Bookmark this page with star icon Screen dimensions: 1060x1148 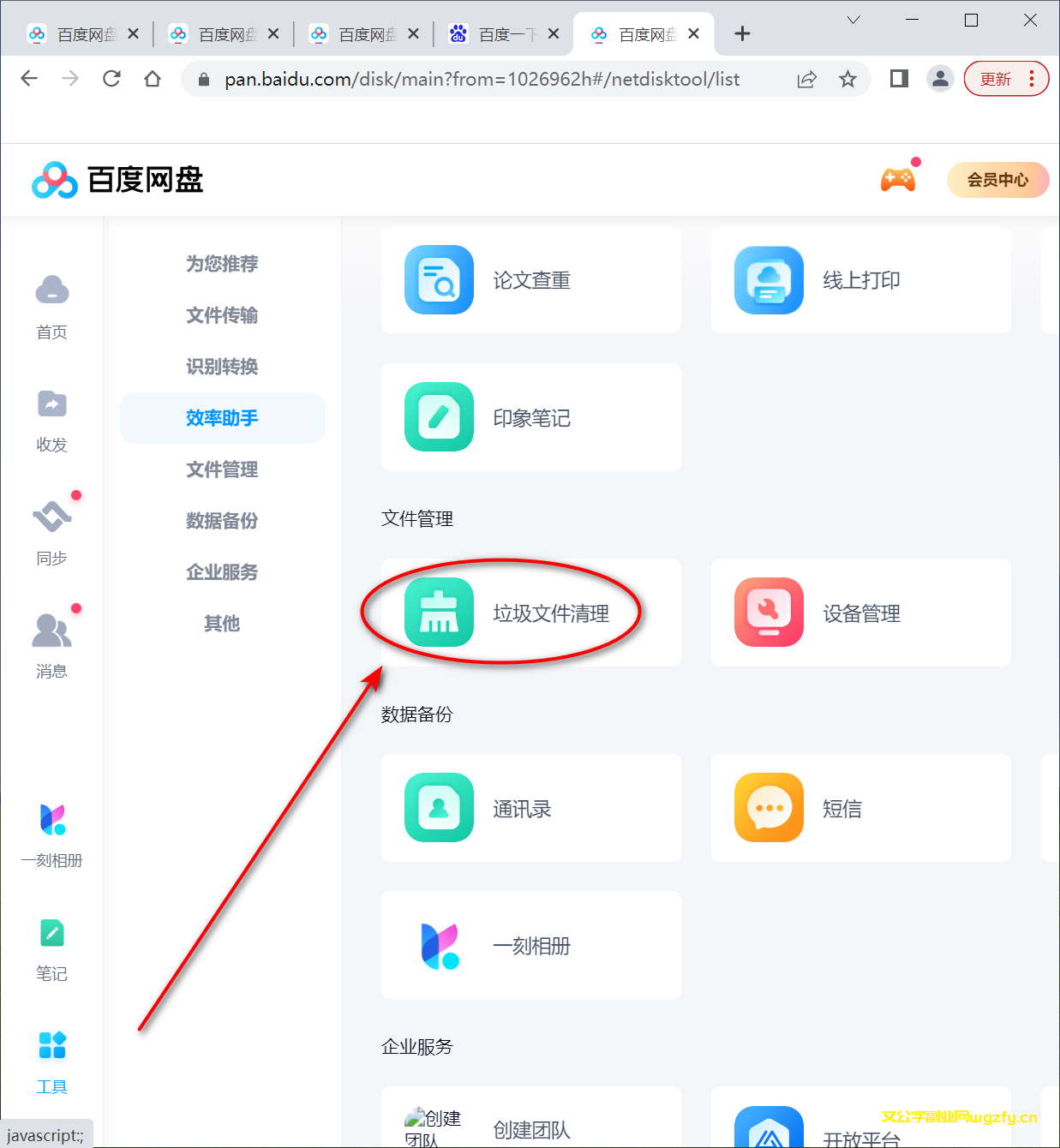[847, 79]
